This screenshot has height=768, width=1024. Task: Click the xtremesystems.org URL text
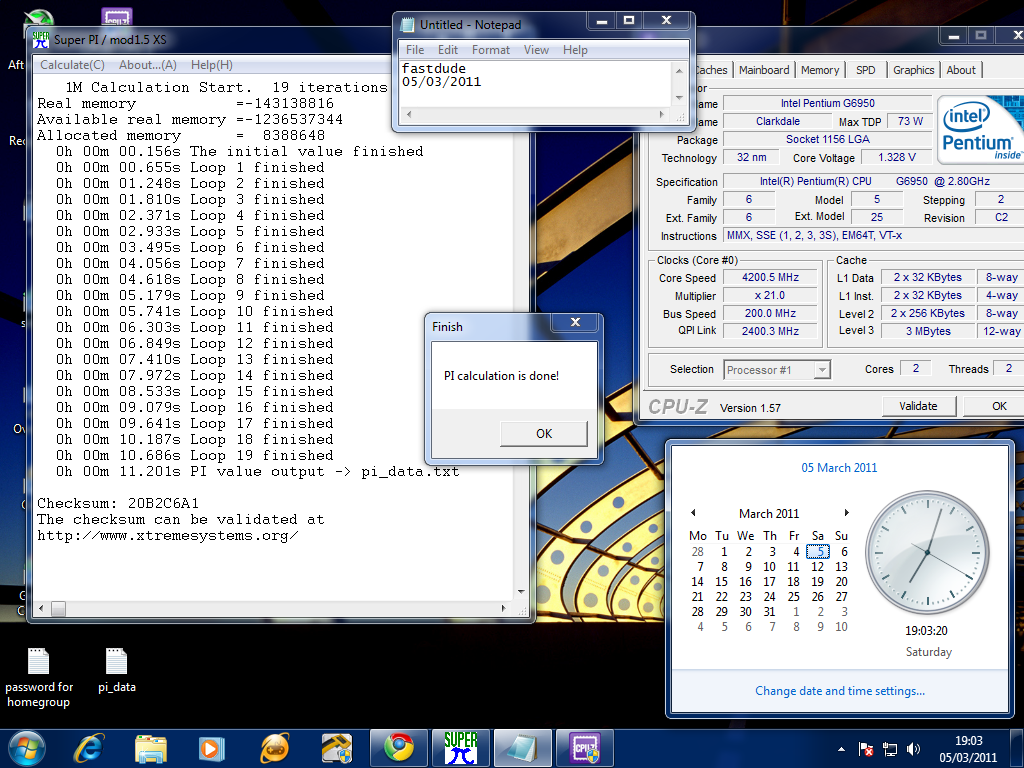pyautogui.click(x=168, y=536)
